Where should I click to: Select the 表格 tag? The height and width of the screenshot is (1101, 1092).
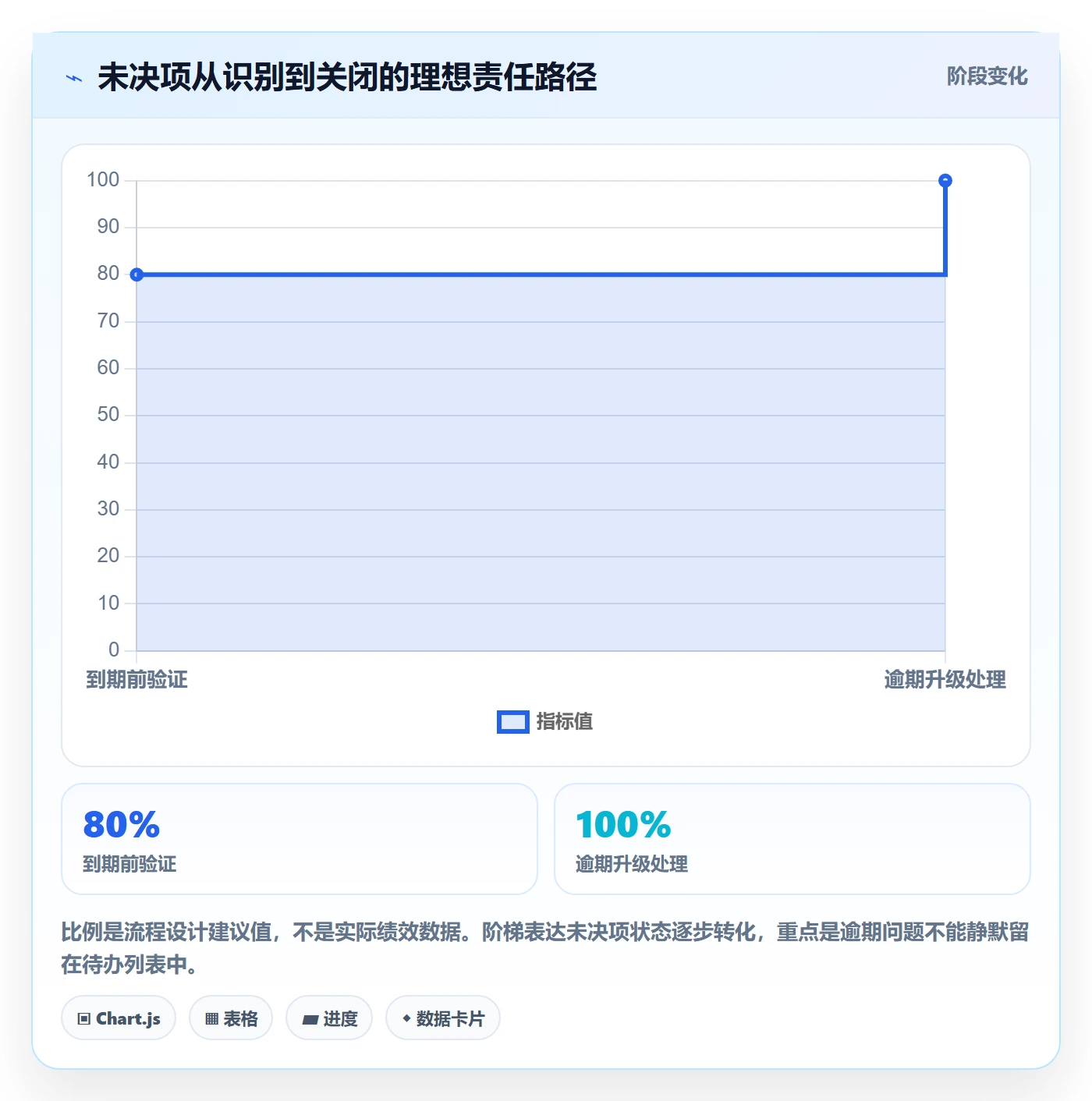231,1018
